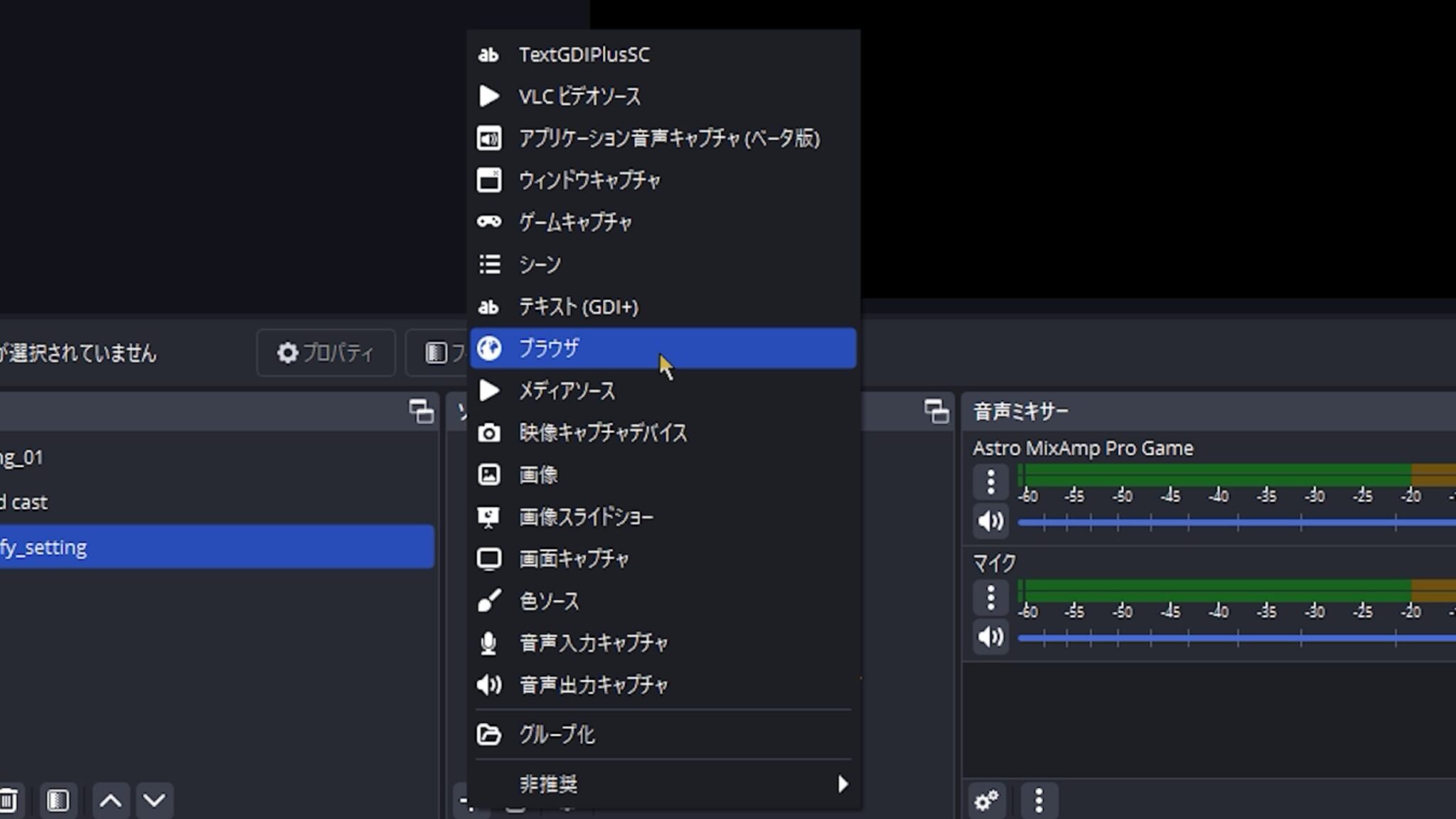The height and width of the screenshot is (819, 1456).
Task: Open scene filters via the filter icon
Action: click(x=58, y=800)
